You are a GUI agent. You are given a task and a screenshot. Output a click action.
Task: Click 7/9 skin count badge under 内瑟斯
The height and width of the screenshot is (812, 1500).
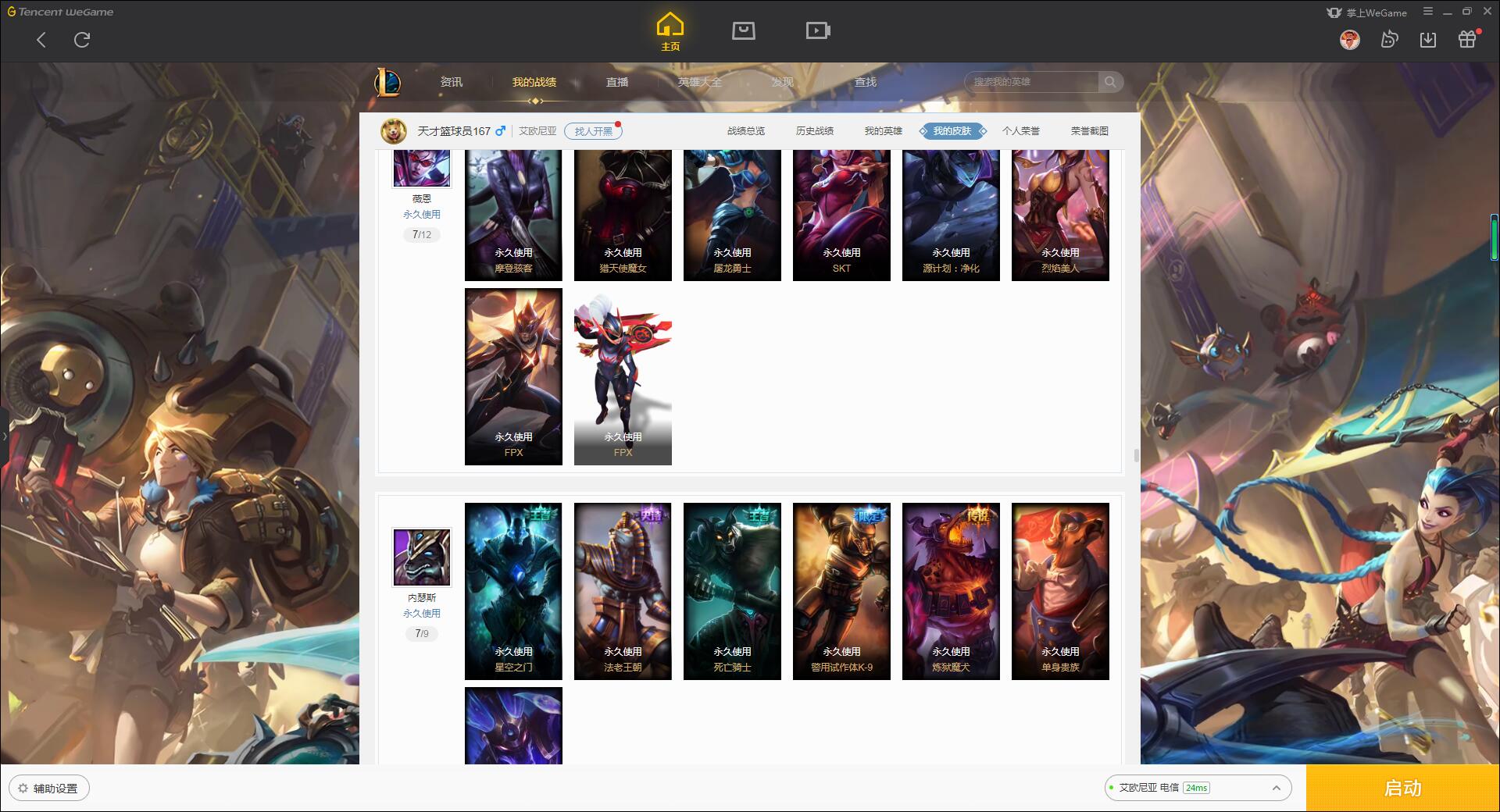click(421, 633)
